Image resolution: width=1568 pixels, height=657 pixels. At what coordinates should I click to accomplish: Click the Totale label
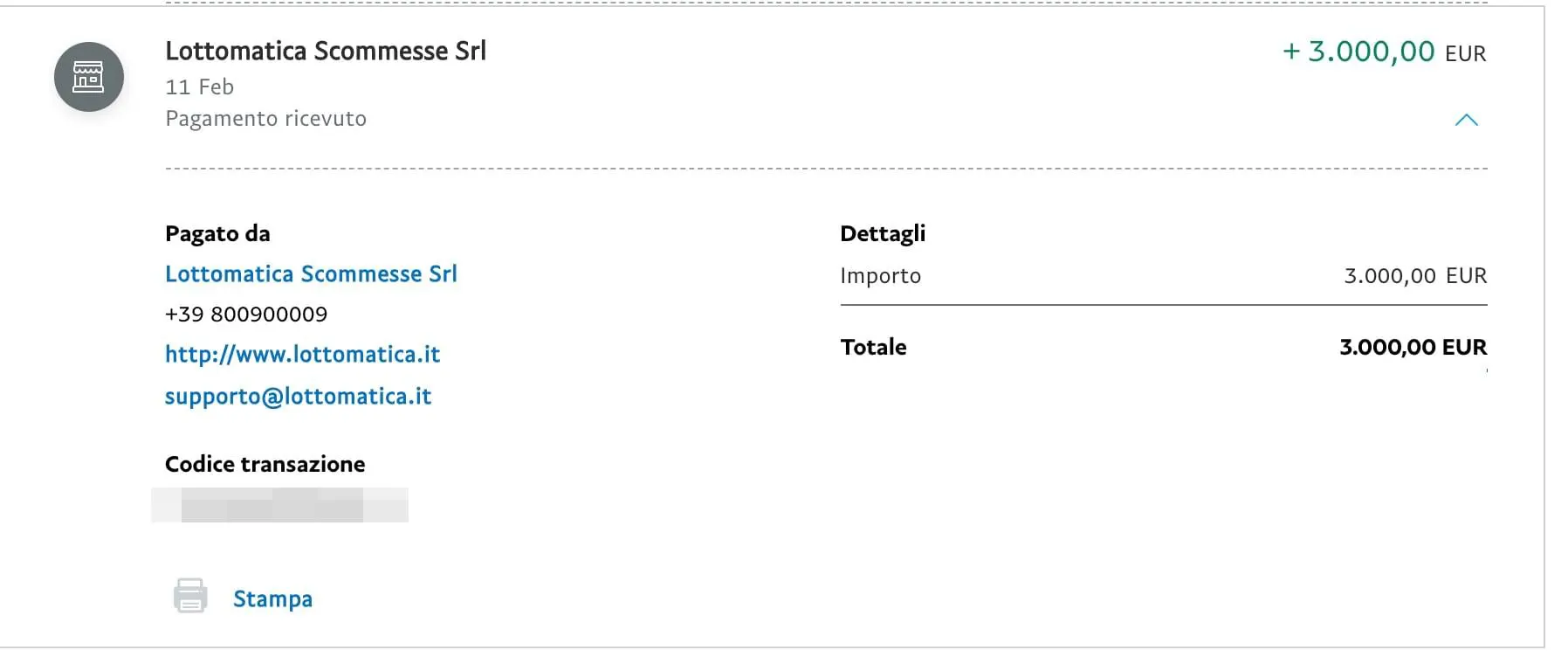tap(873, 347)
